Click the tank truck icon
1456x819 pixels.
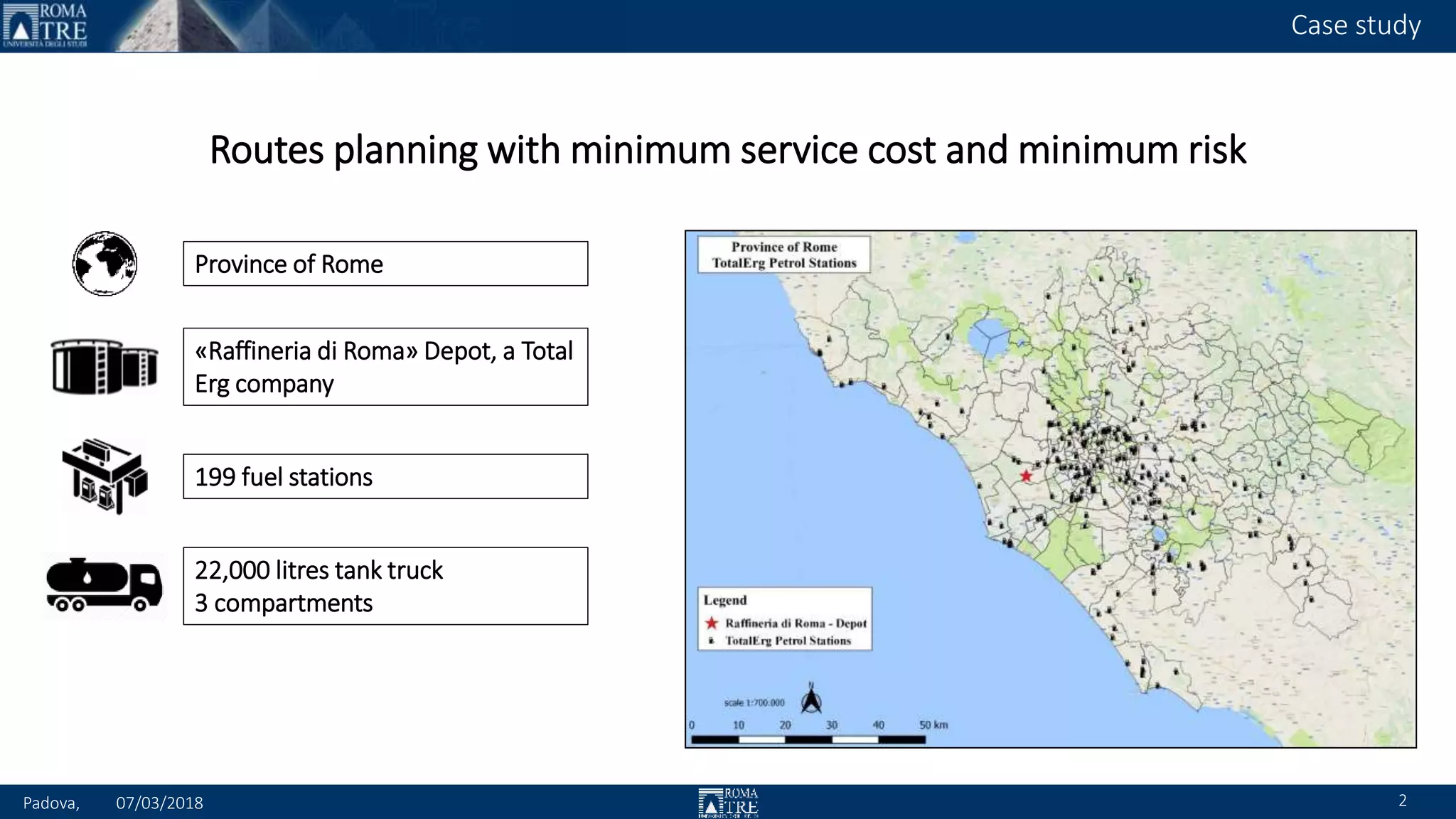105,586
